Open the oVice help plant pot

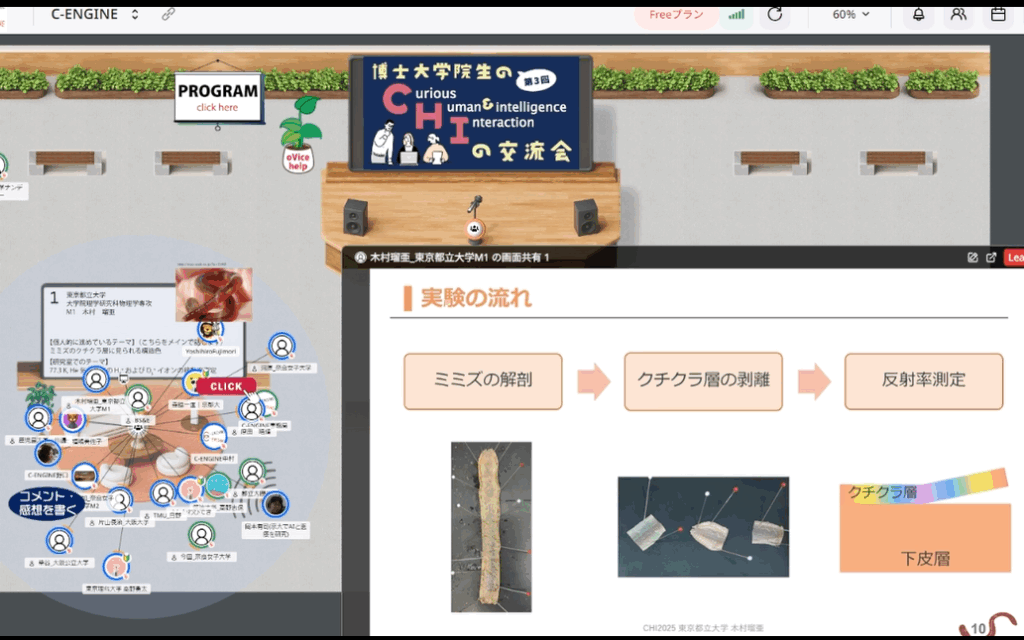pyautogui.click(x=299, y=136)
